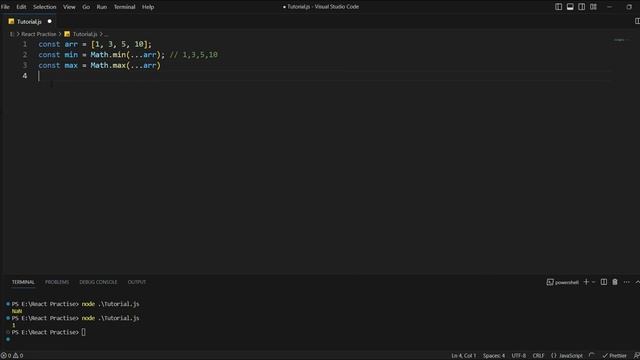640x360 pixels.
Task: Open the Customize Layout icon
Action: coord(593,7)
